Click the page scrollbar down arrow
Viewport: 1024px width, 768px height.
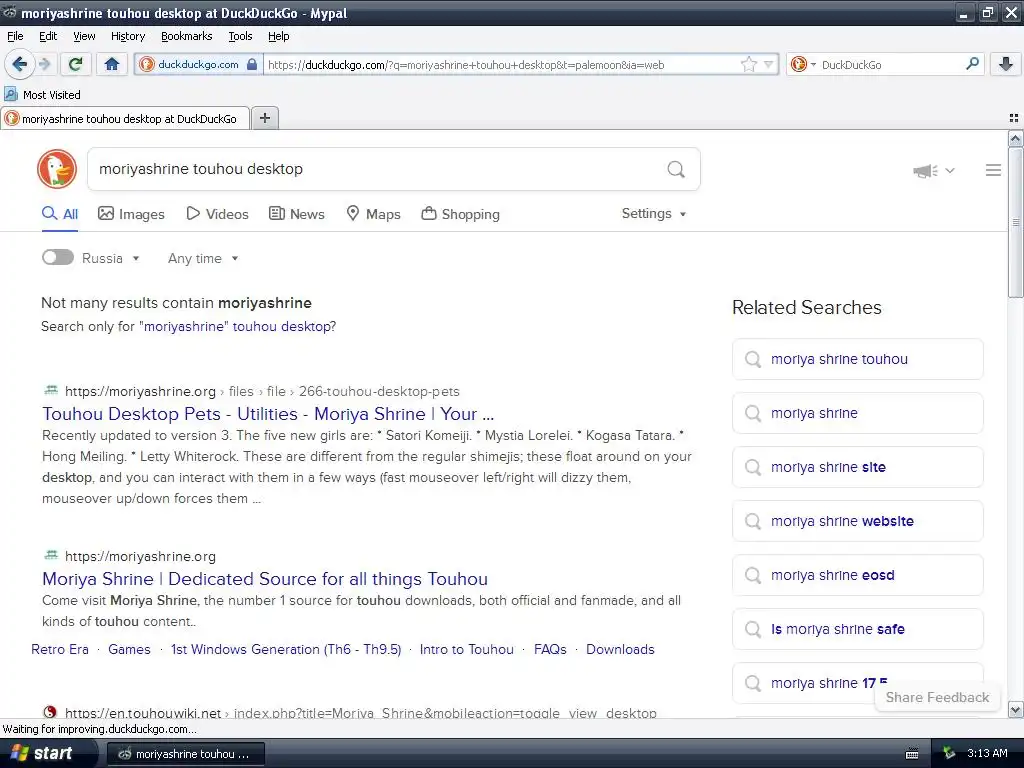[1015, 710]
